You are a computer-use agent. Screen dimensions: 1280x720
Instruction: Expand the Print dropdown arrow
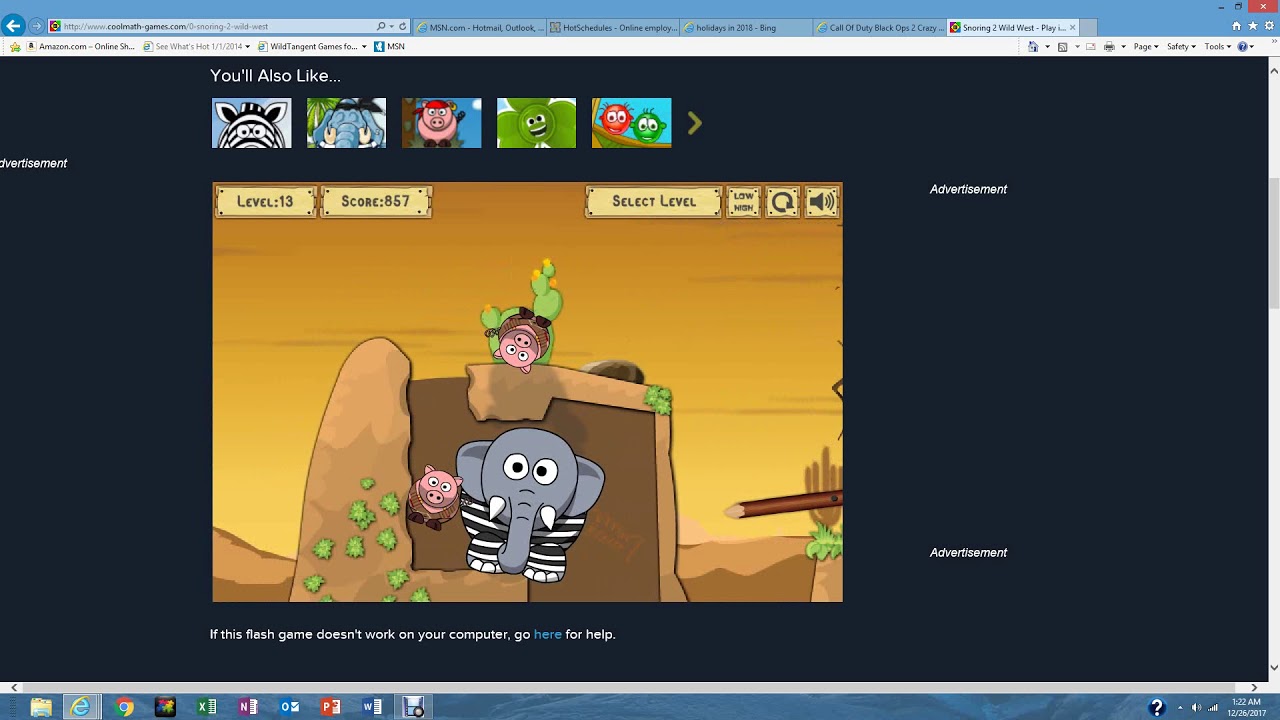1123,46
